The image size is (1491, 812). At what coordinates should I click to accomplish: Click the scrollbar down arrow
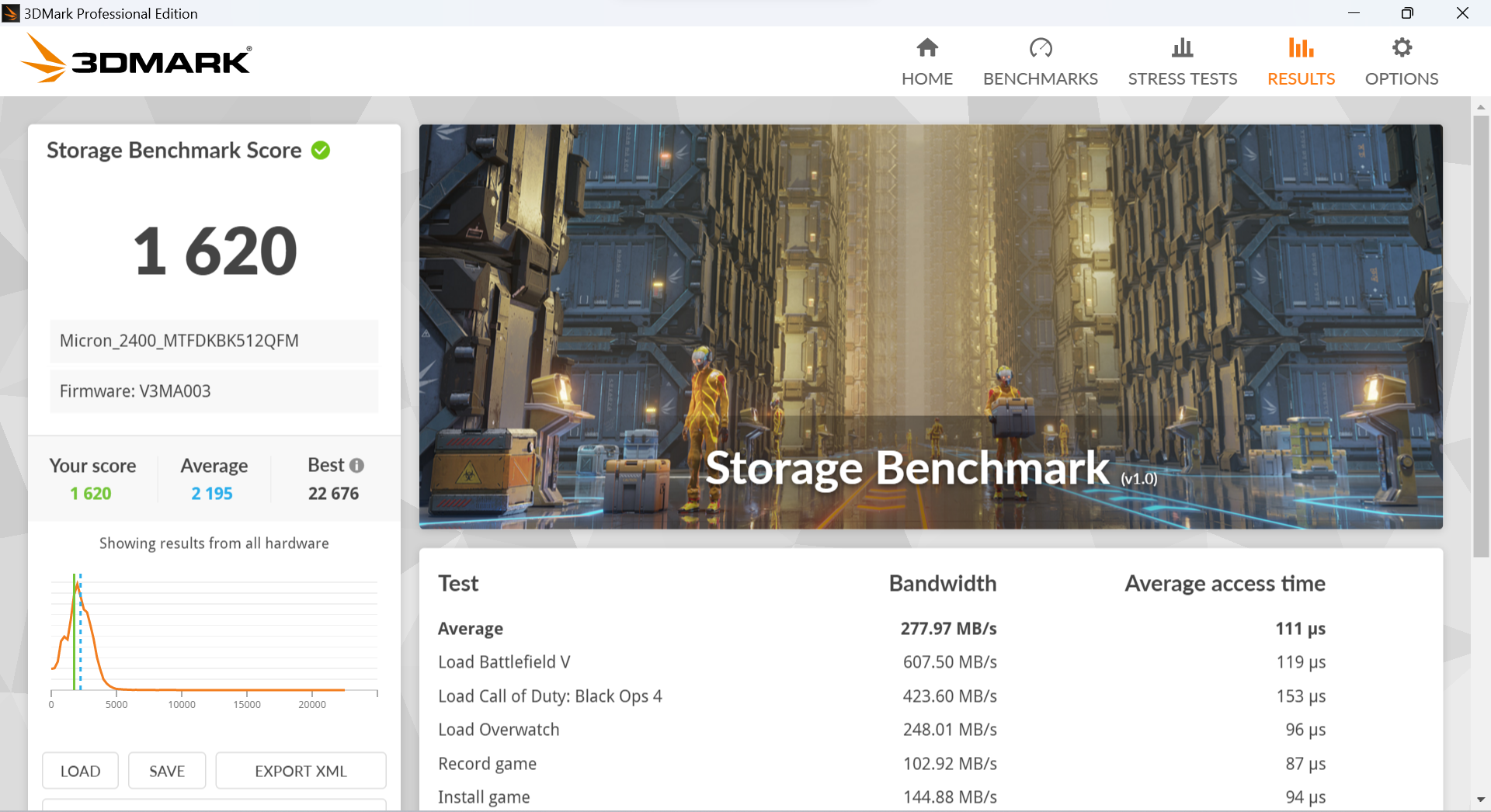1481,800
